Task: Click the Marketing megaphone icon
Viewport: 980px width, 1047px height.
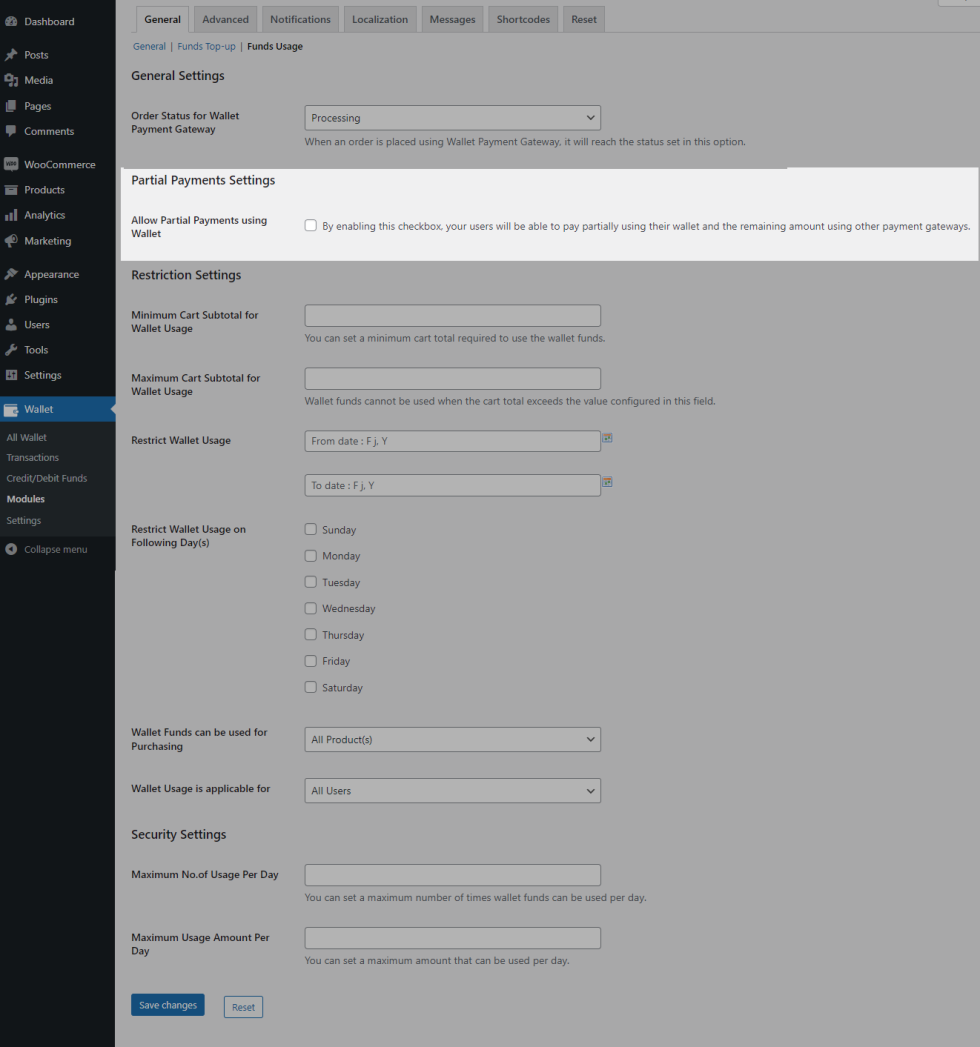Action: click(11, 240)
